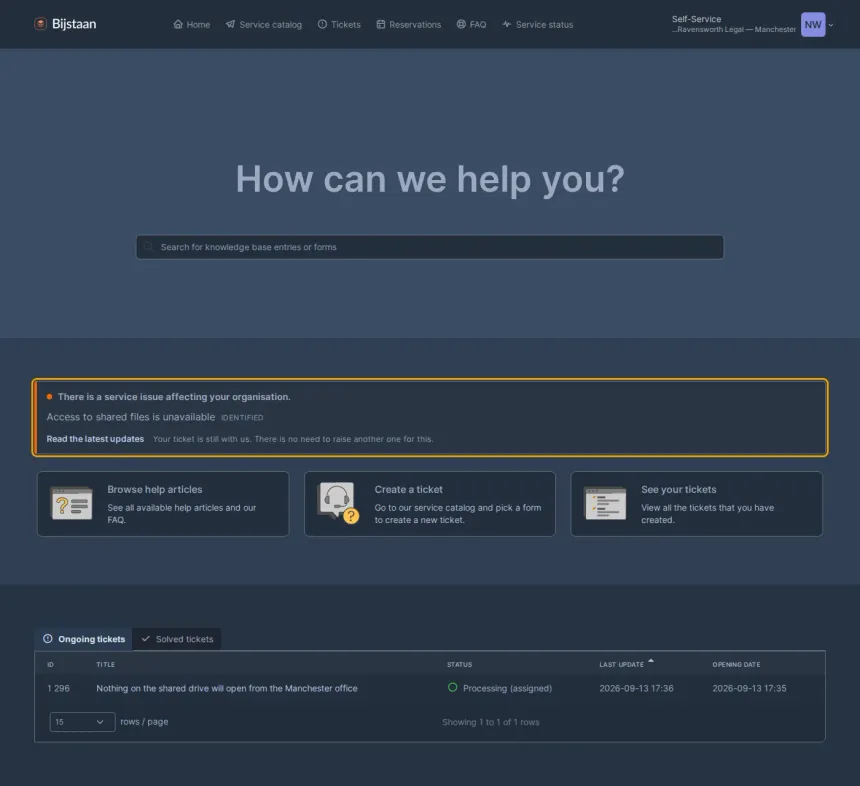Screen dimensions: 860x786
Task: Open the Create a ticket card
Action: [x=430, y=504]
